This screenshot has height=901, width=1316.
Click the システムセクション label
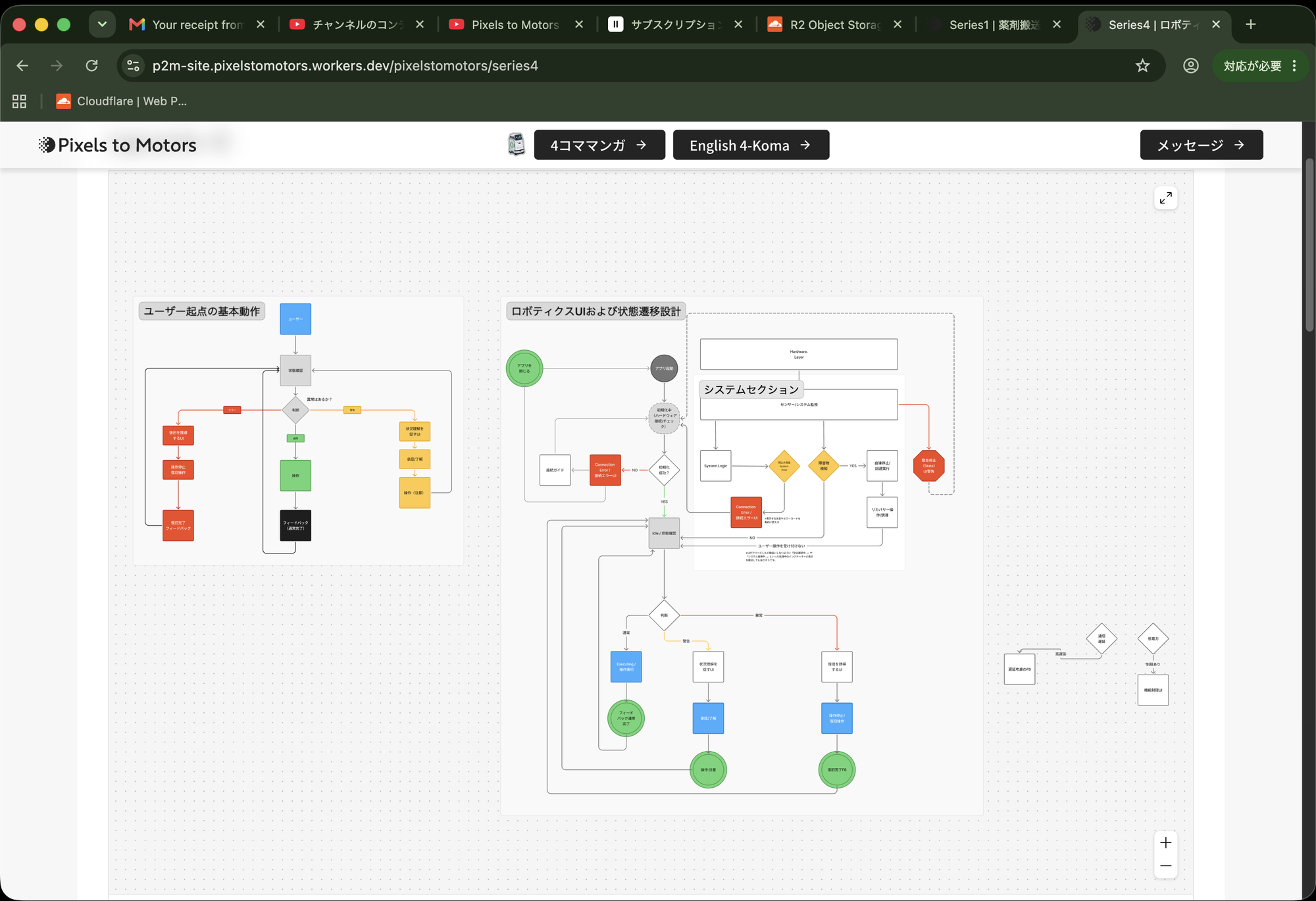click(x=751, y=390)
